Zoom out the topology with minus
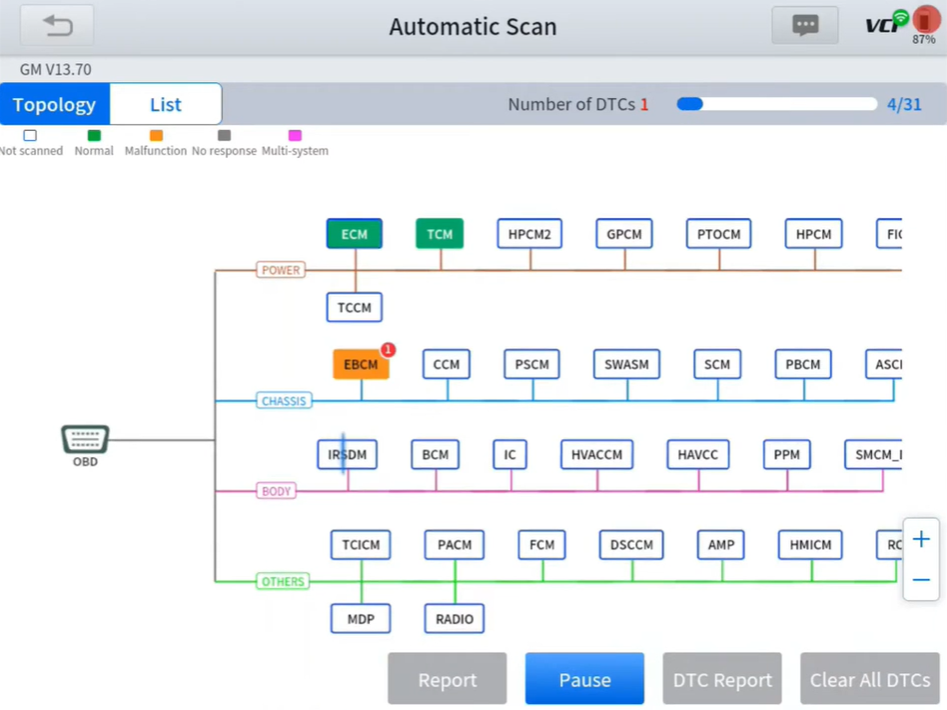947x710 pixels. (921, 580)
